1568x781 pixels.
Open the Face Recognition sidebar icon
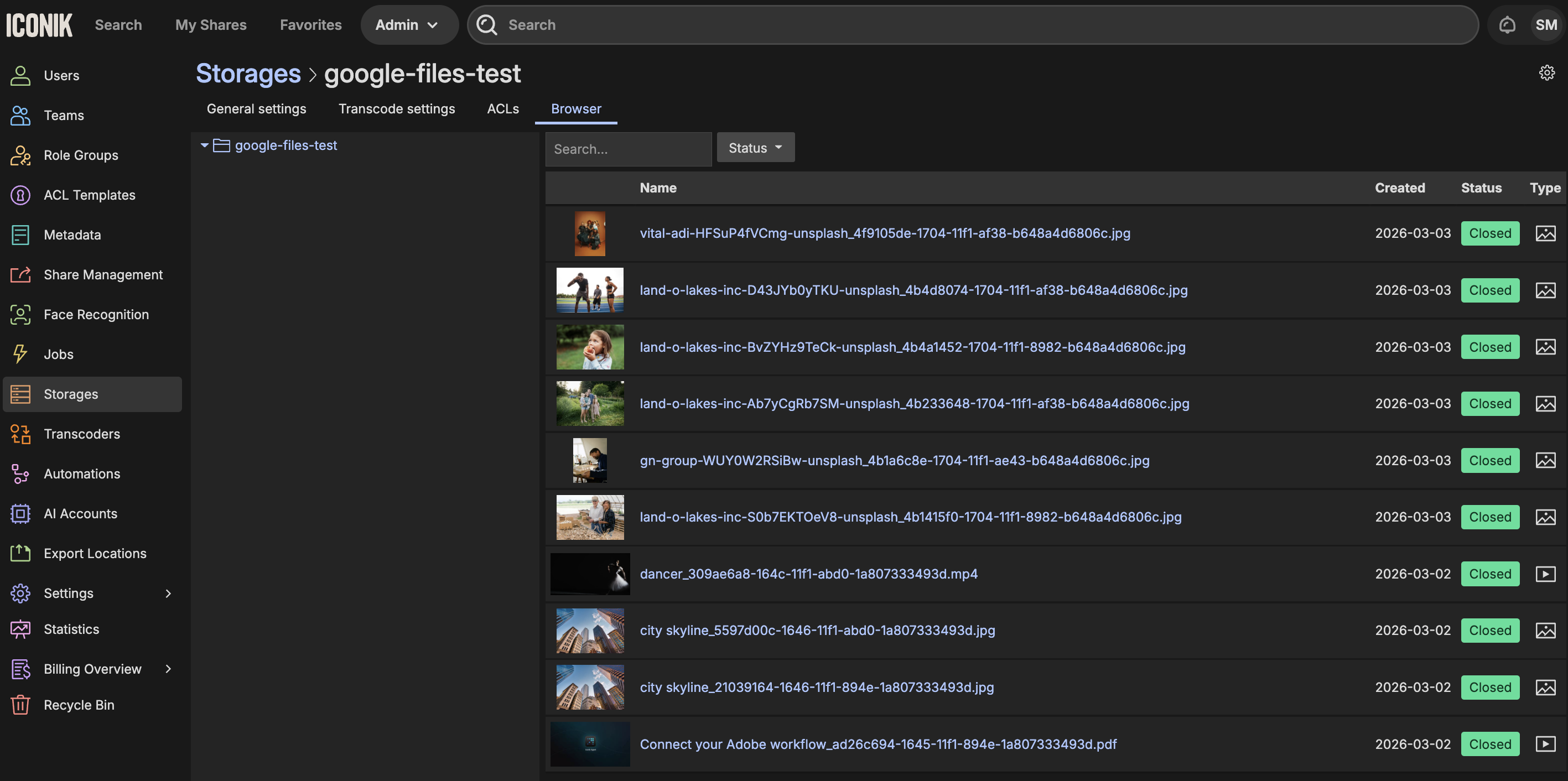click(20, 315)
